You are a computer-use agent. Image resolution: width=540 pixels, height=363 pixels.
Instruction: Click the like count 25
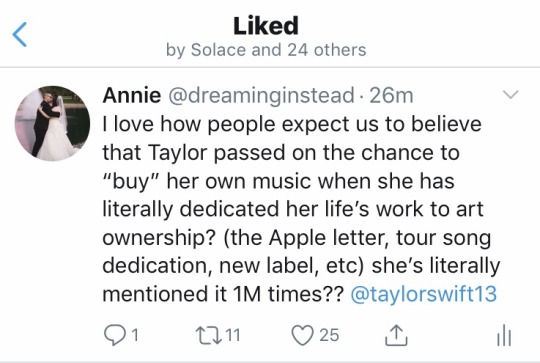click(x=329, y=335)
